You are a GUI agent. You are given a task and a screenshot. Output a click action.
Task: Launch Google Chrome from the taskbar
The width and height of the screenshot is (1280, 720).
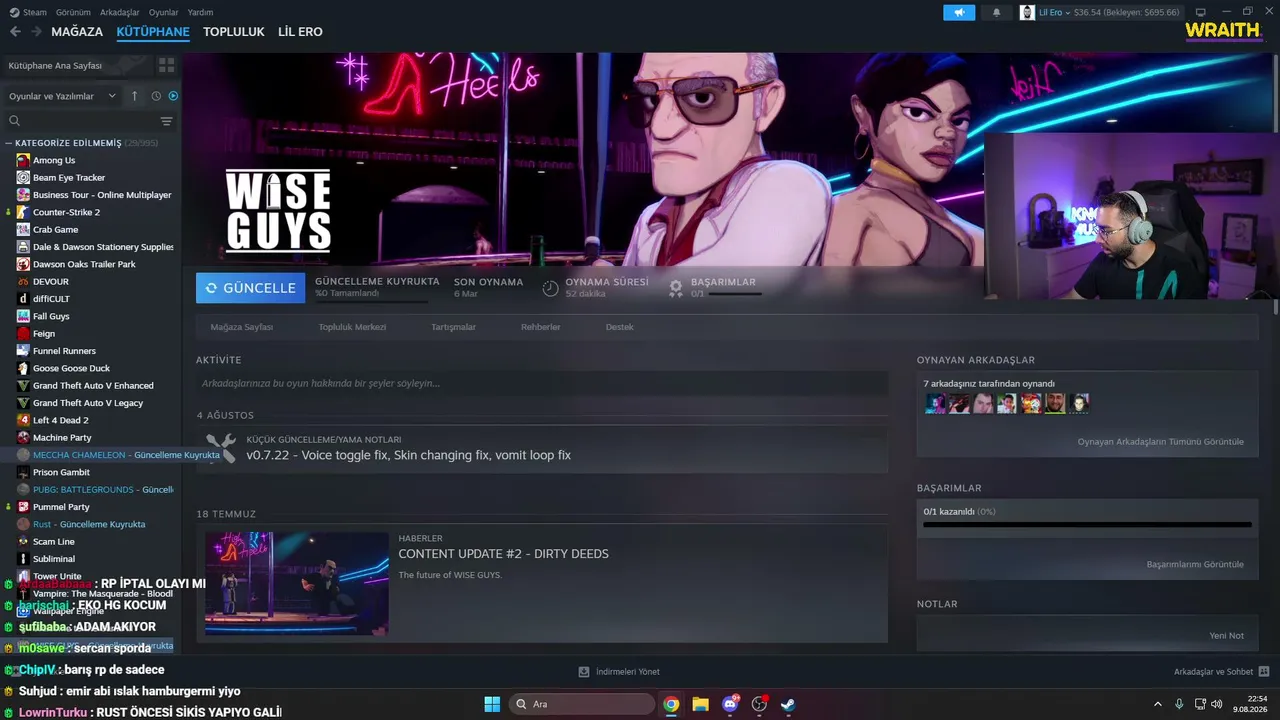click(671, 704)
